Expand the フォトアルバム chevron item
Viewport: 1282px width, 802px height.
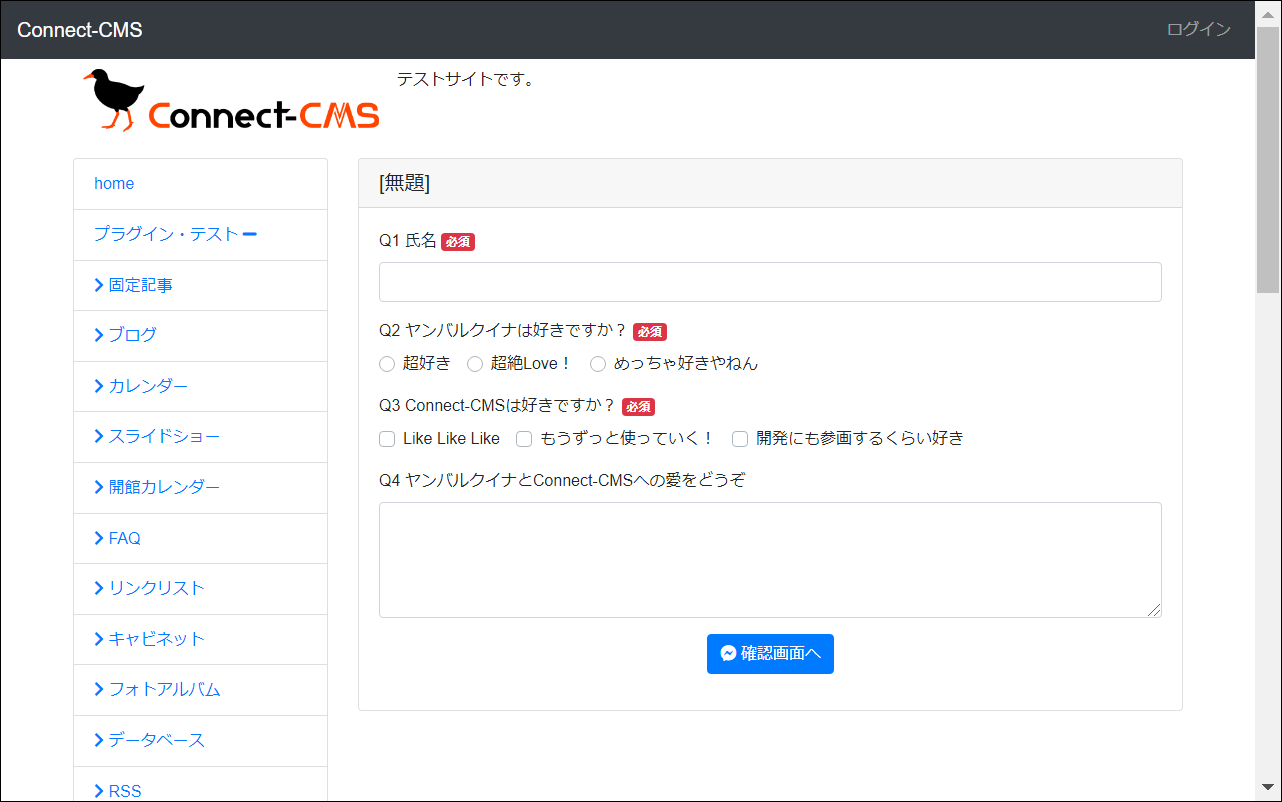tap(99, 689)
